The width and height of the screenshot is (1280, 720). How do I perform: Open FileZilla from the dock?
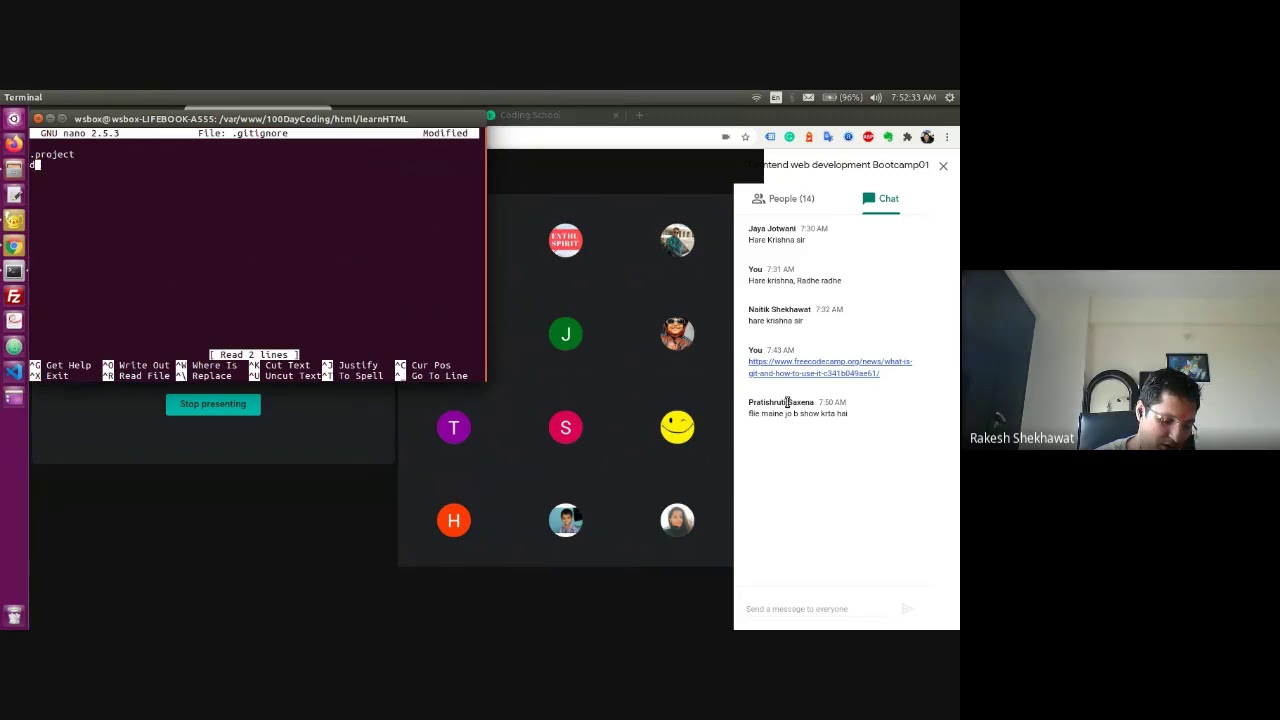[x=14, y=296]
